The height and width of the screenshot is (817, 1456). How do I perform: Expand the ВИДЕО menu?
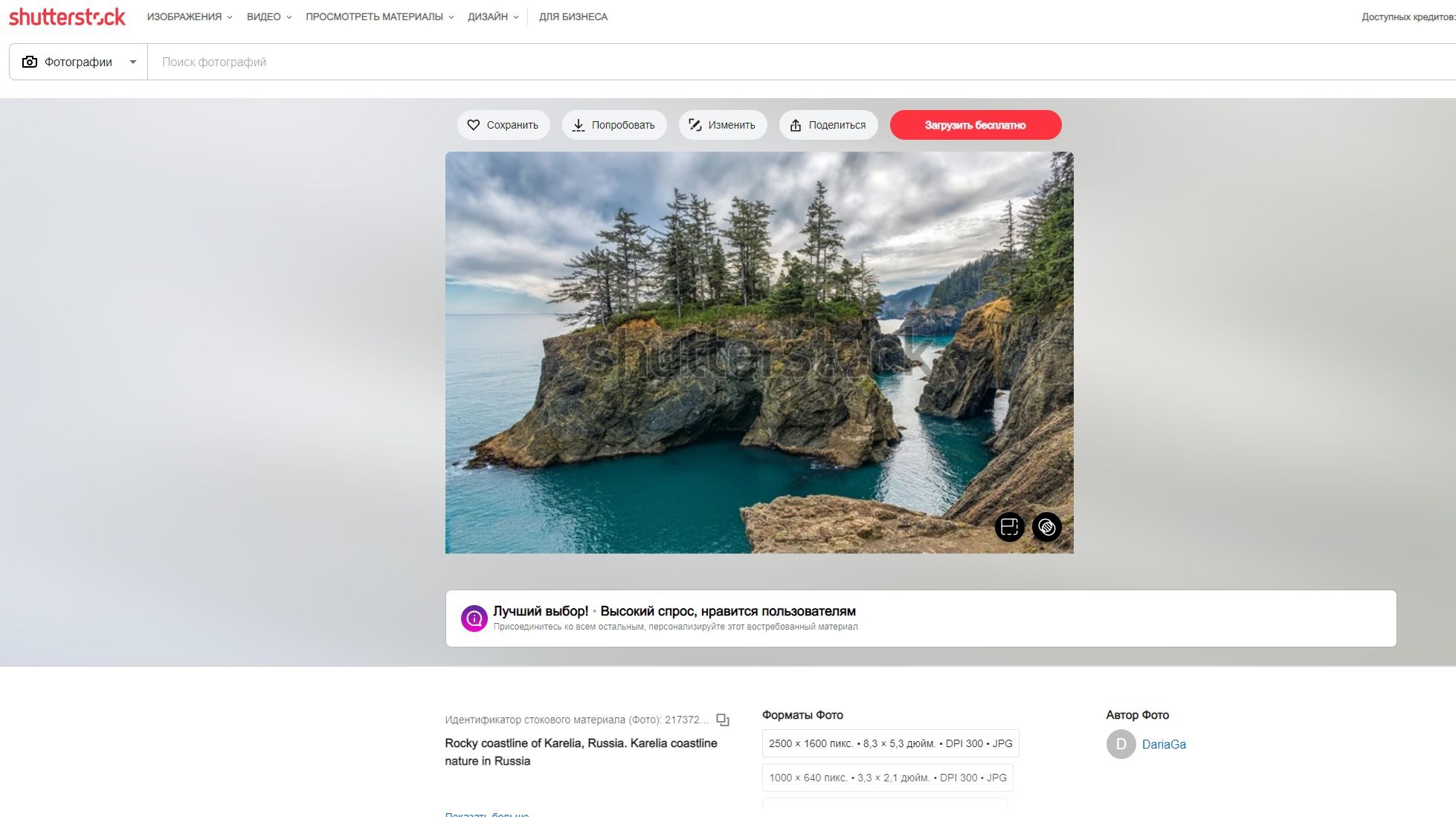(x=268, y=16)
